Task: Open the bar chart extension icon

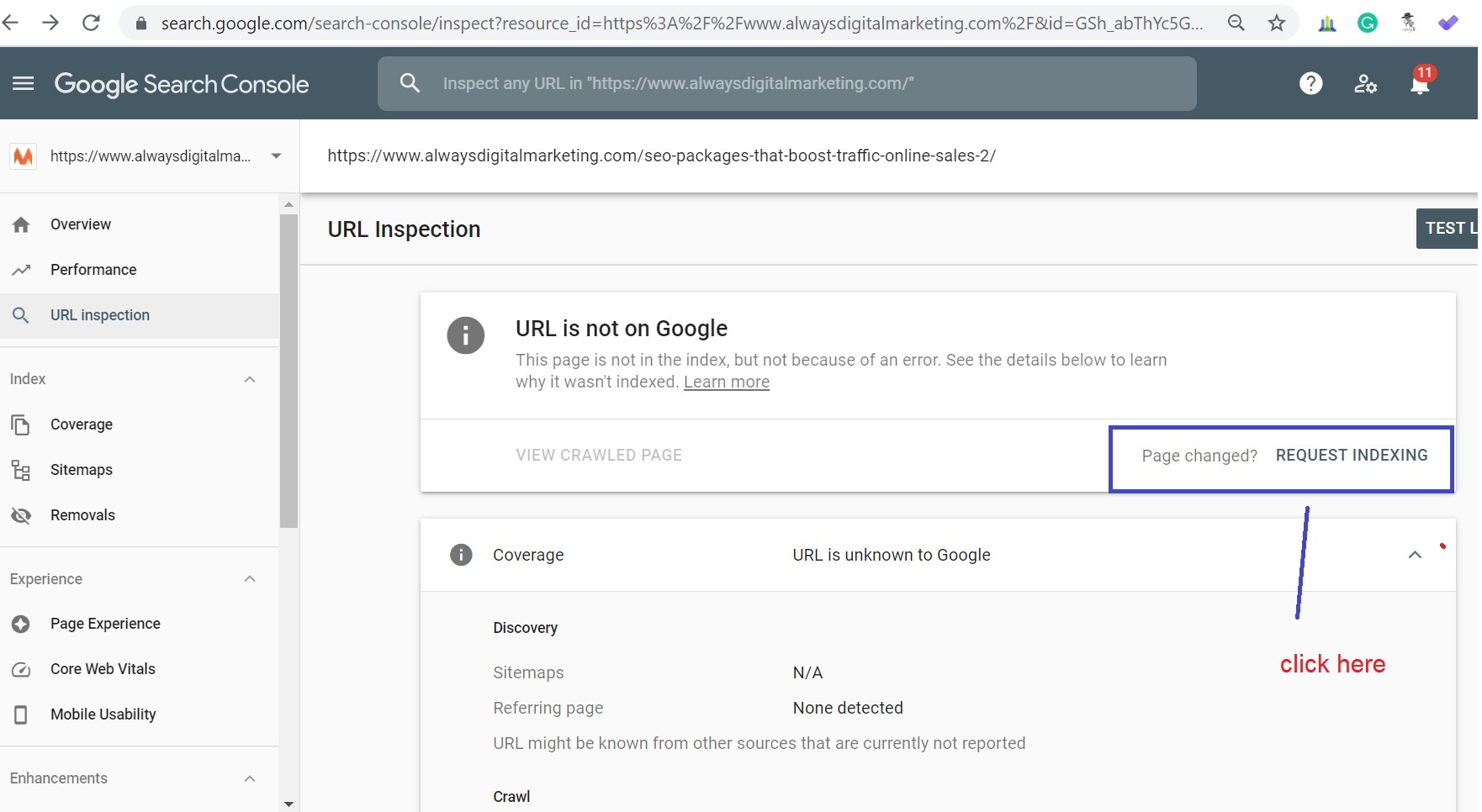Action: tap(1327, 24)
